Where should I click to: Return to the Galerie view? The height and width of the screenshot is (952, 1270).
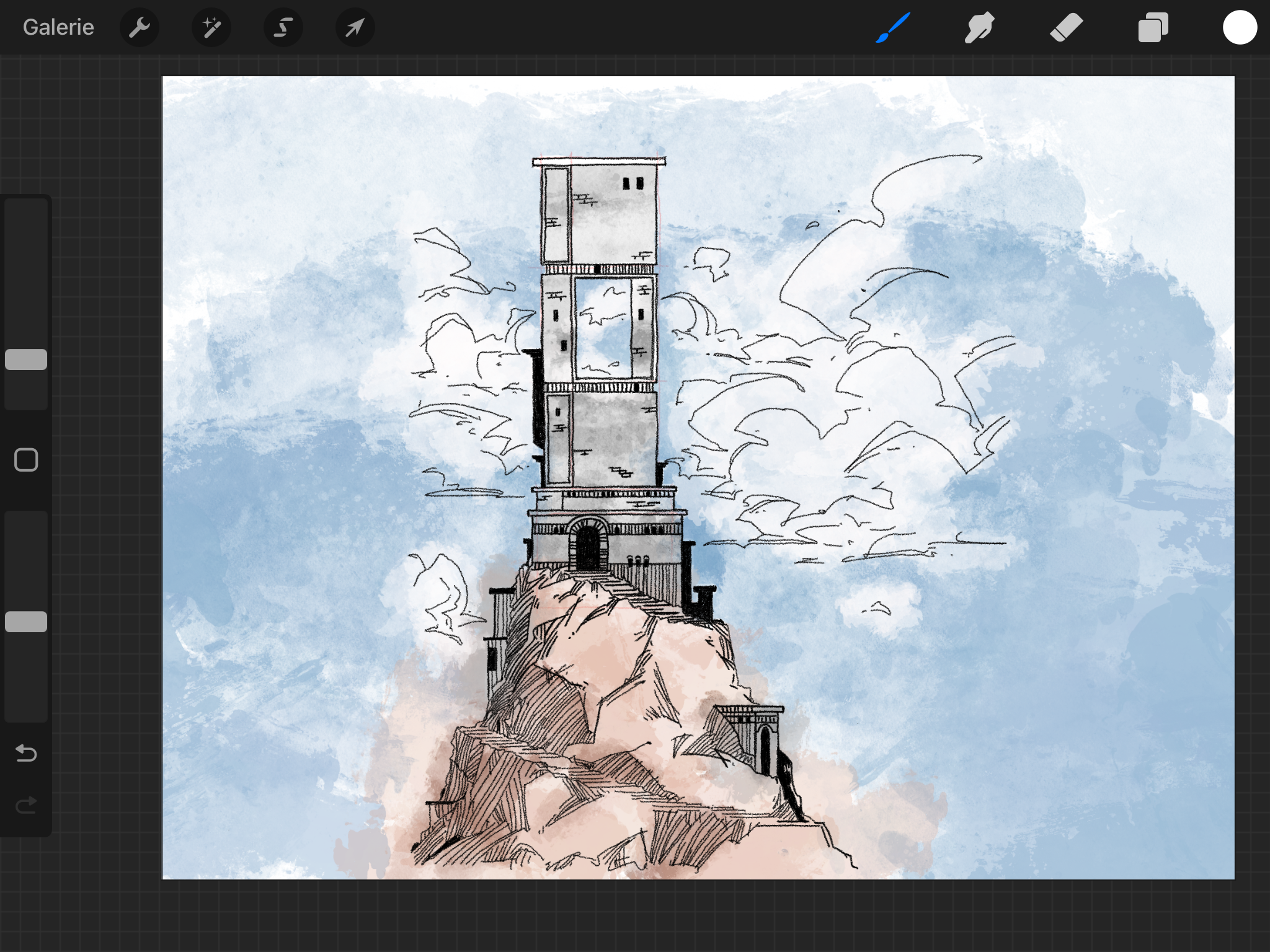(58, 27)
